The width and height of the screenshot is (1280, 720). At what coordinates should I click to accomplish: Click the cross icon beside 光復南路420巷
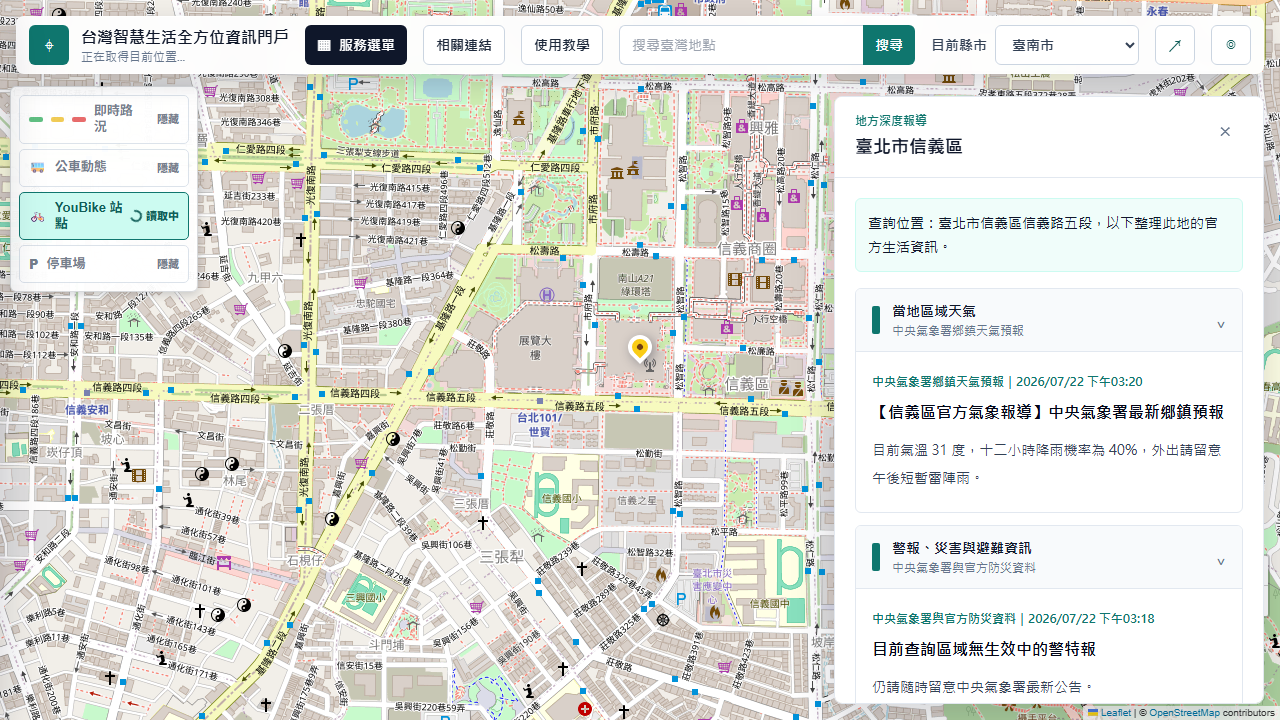coord(301,240)
